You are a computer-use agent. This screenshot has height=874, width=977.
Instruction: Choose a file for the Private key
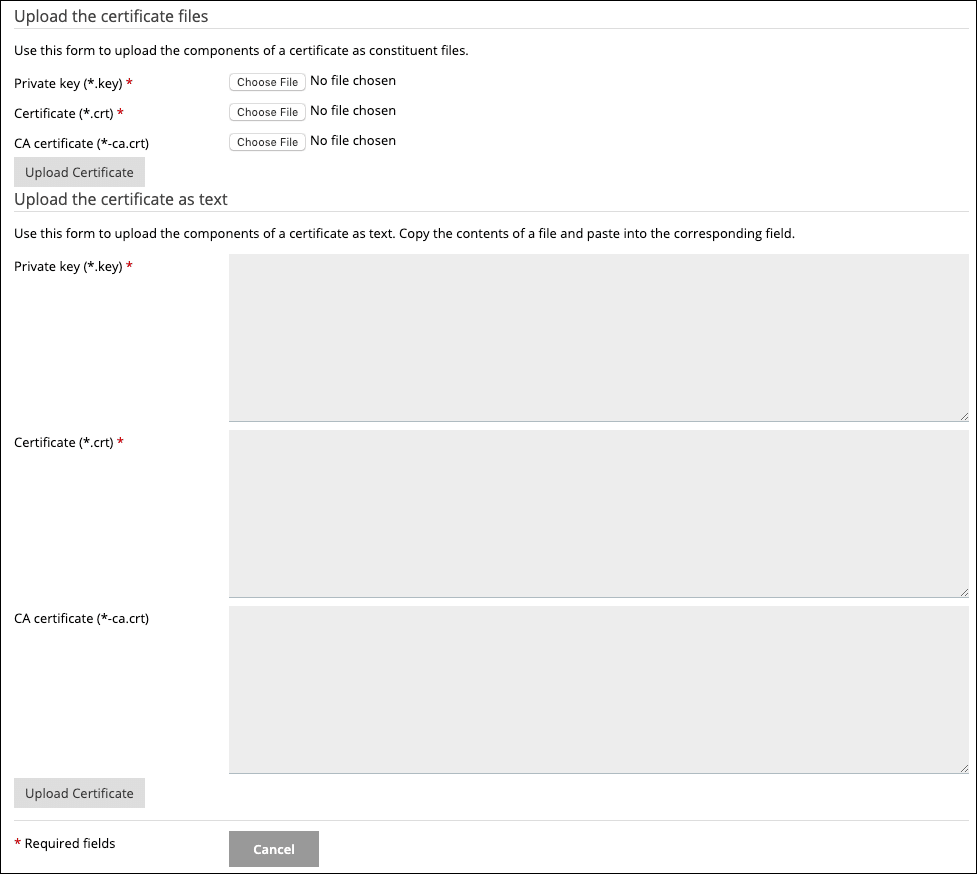(267, 82)
